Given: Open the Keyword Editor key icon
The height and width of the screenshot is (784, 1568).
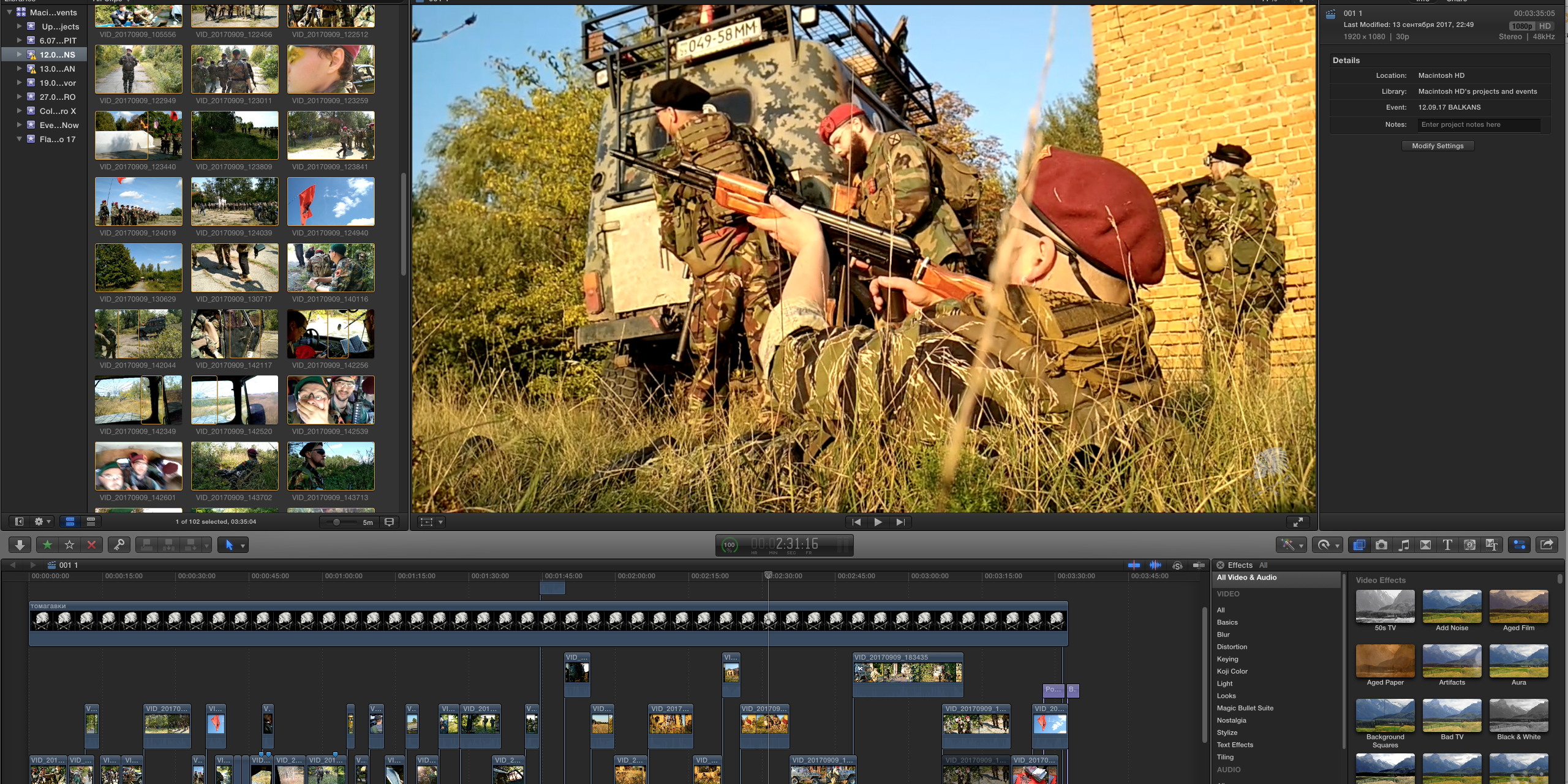Looking at the screenshot, I should coord(119,545).
